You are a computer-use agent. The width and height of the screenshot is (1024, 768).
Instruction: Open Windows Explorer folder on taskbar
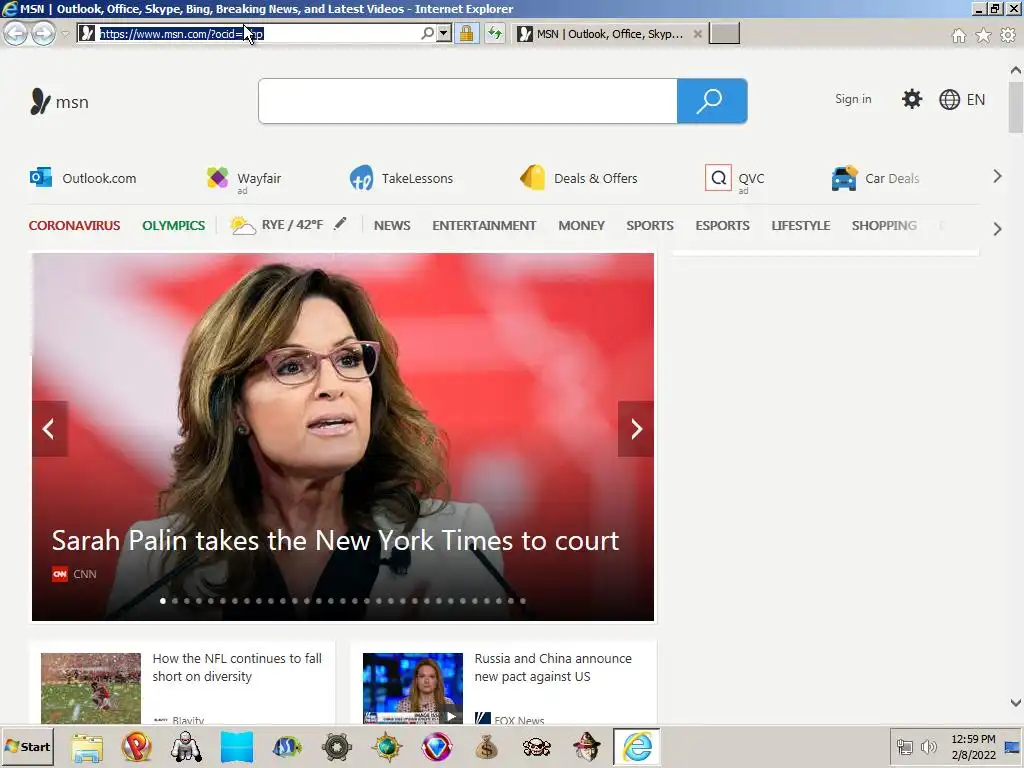point(87,747)
